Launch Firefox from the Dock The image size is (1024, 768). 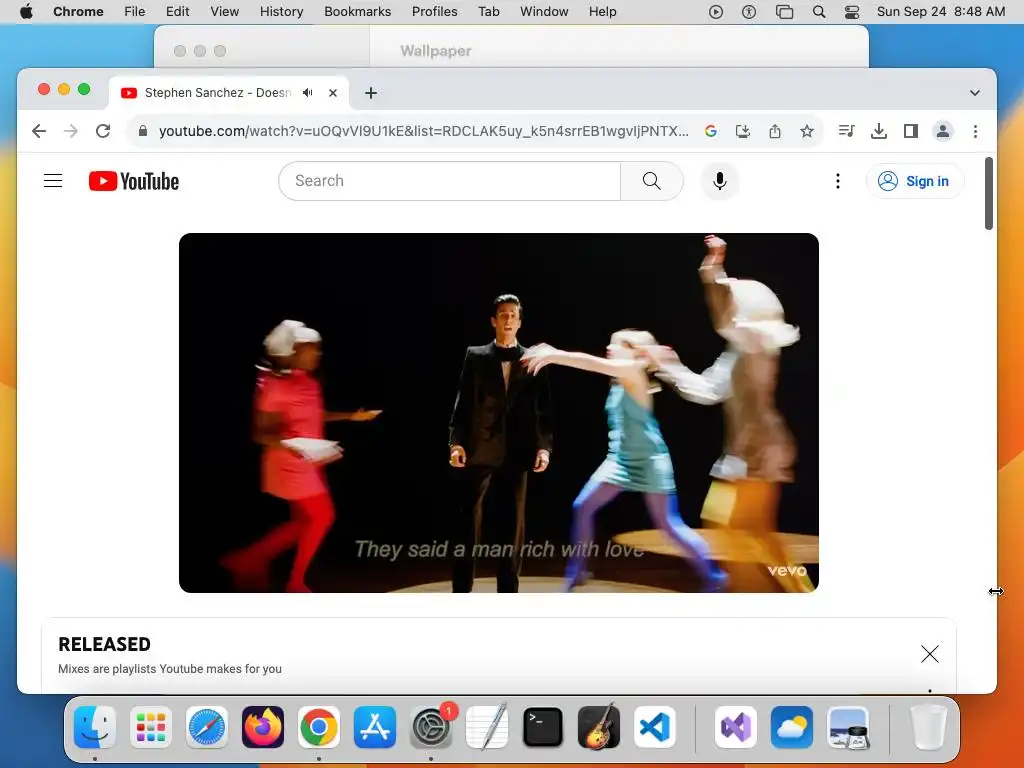pos(263,727)
